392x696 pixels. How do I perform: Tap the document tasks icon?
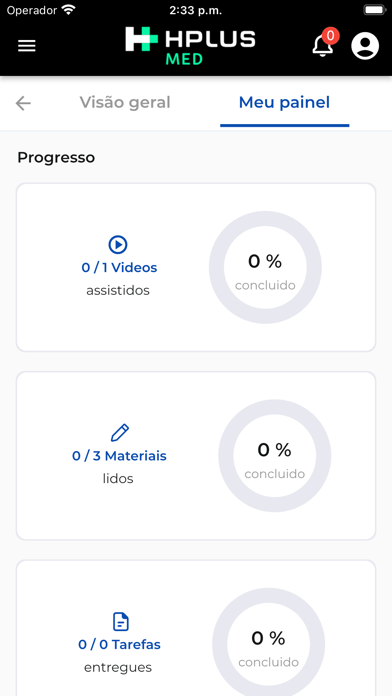(121, 621)
